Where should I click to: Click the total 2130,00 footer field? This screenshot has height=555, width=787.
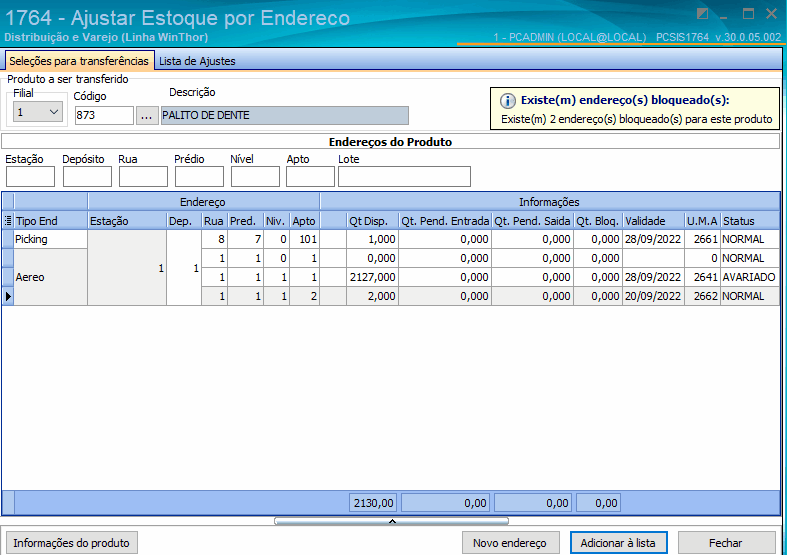click(372, 503)
